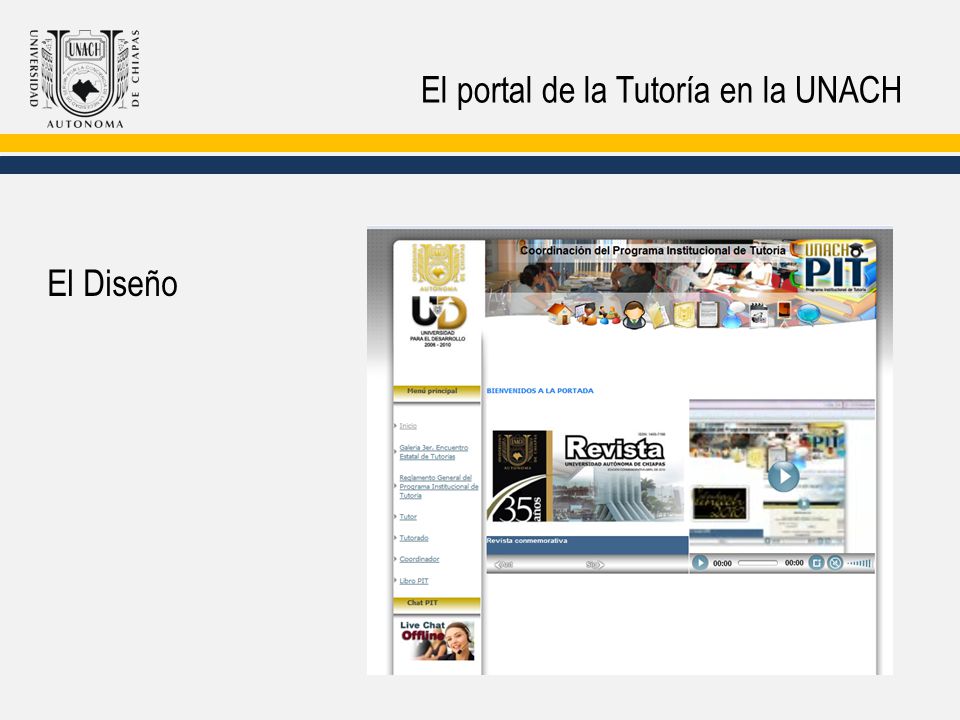Click the picture on easel gallery icon

click(784, 314)
